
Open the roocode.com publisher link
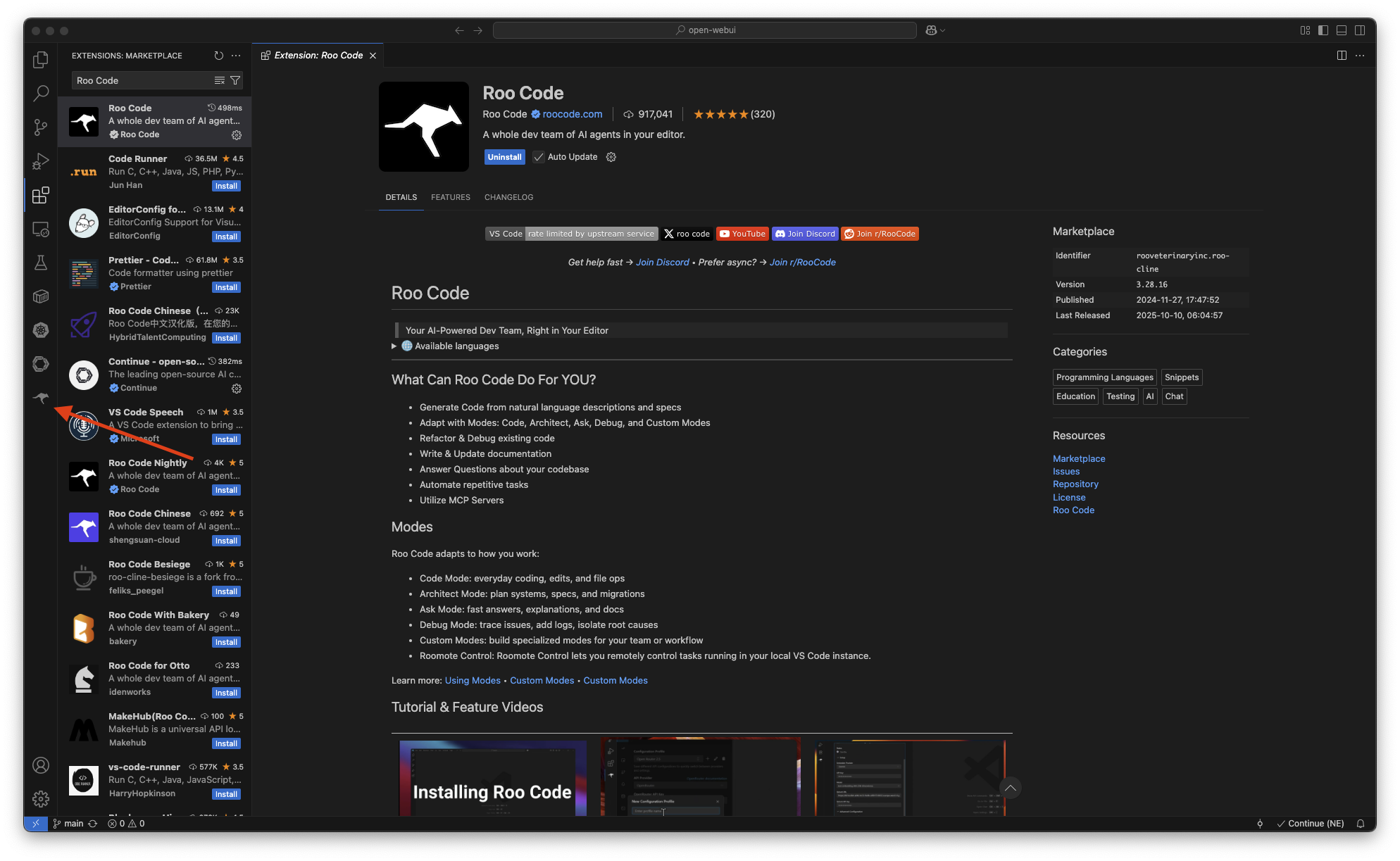(x=573, y=114)
